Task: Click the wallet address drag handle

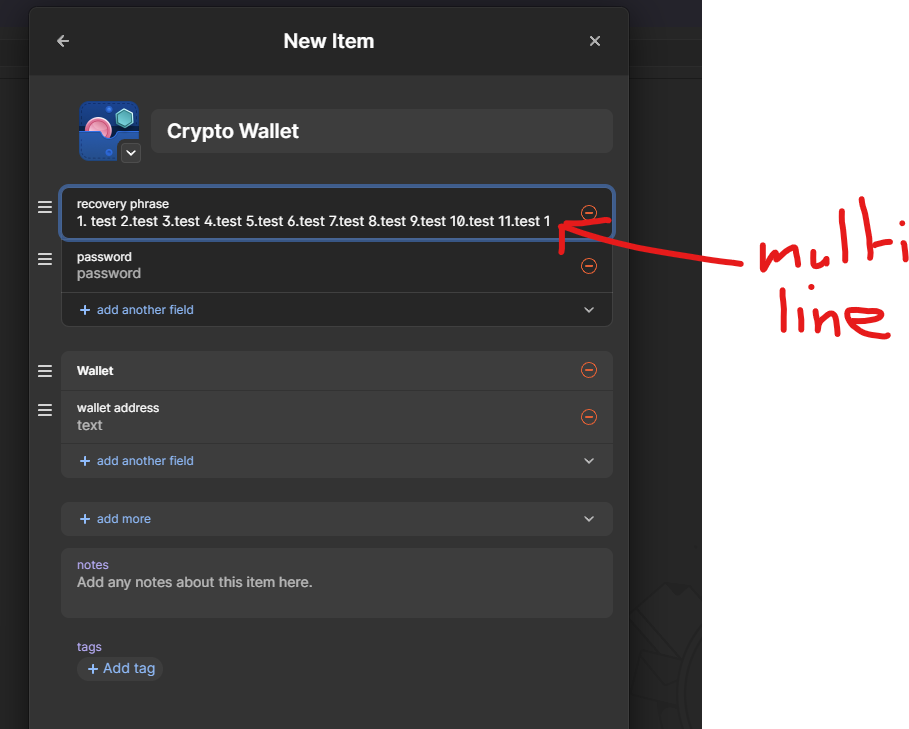Action: coord(45,410)
